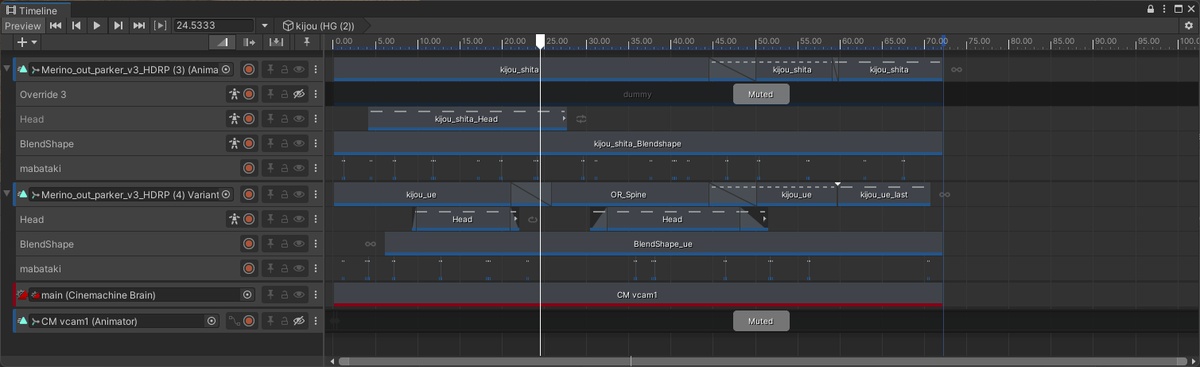Click the Muted label on Override 3 track

[761, 94]
